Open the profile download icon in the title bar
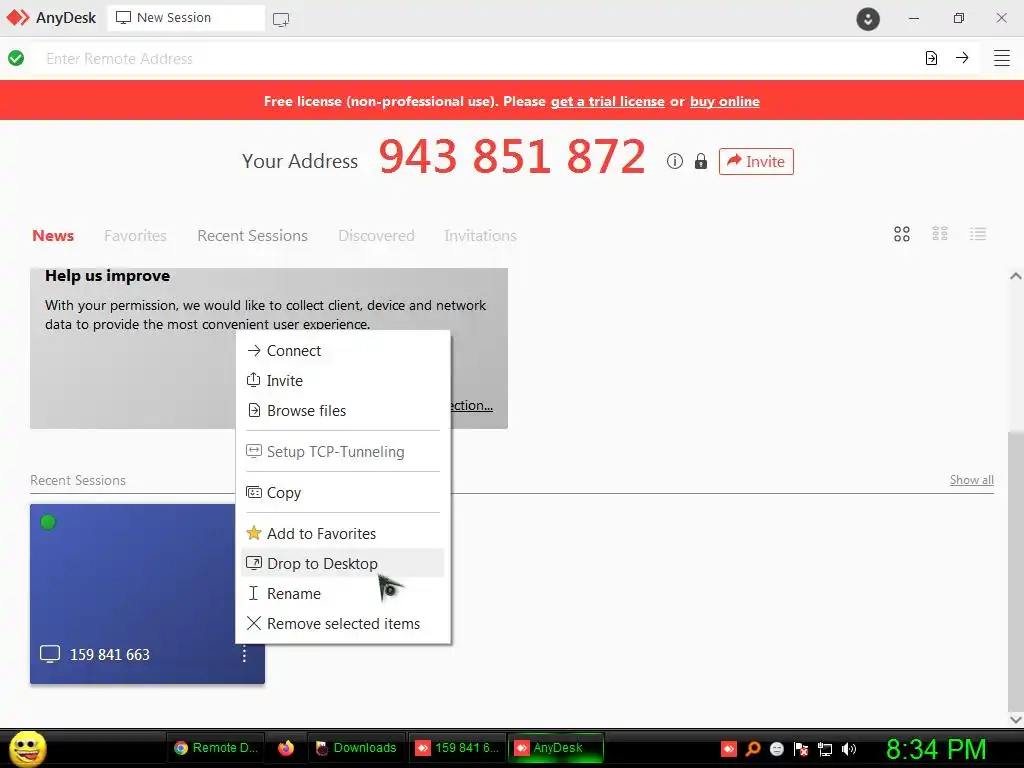 868,19
